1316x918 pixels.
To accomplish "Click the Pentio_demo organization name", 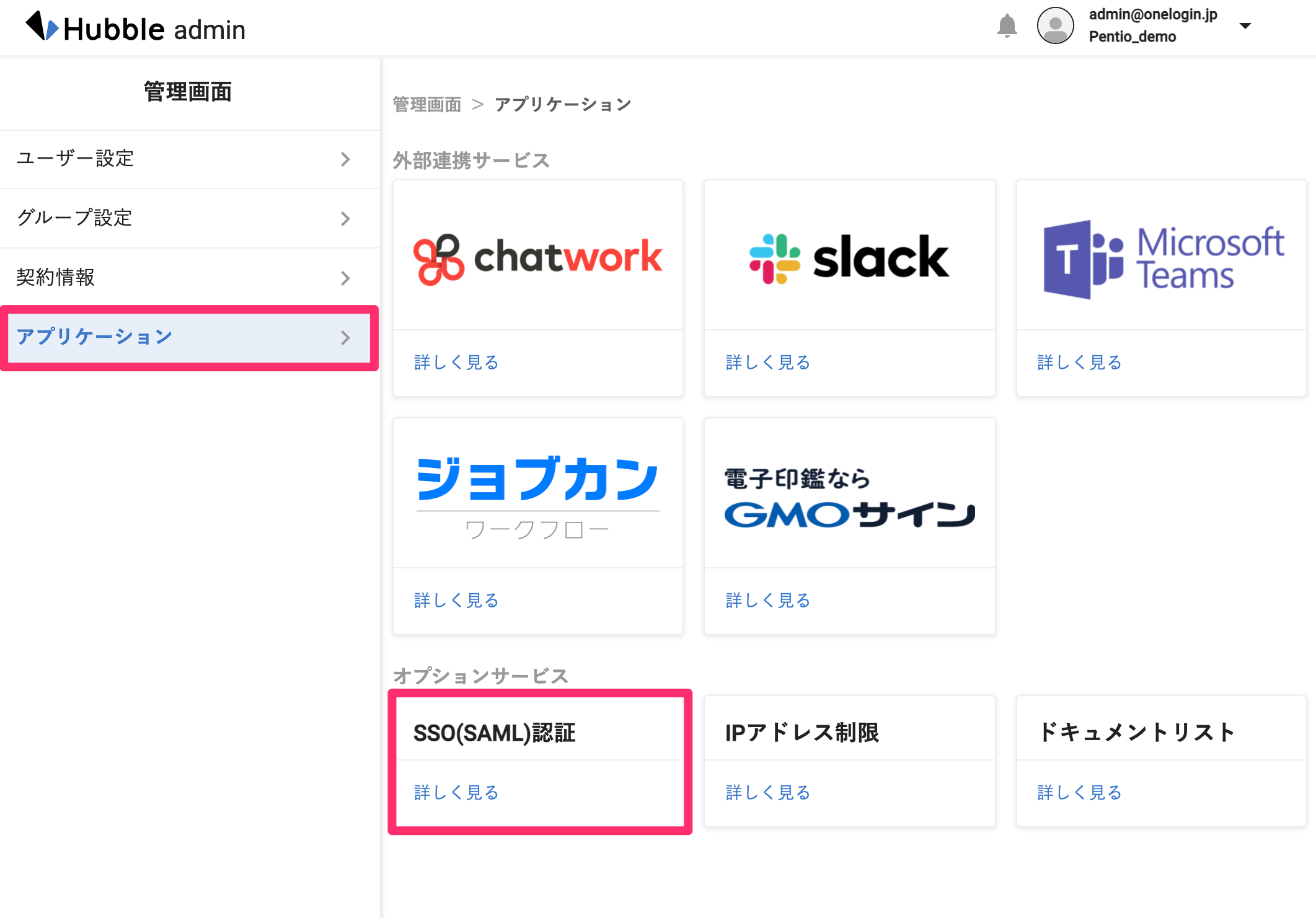I will pyautogui.click(x=1133, y=37).
